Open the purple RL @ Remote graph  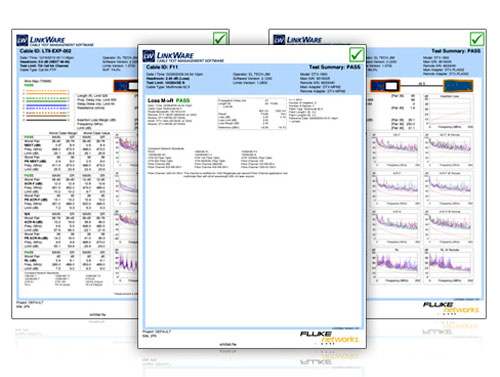(x=449, y=266)
